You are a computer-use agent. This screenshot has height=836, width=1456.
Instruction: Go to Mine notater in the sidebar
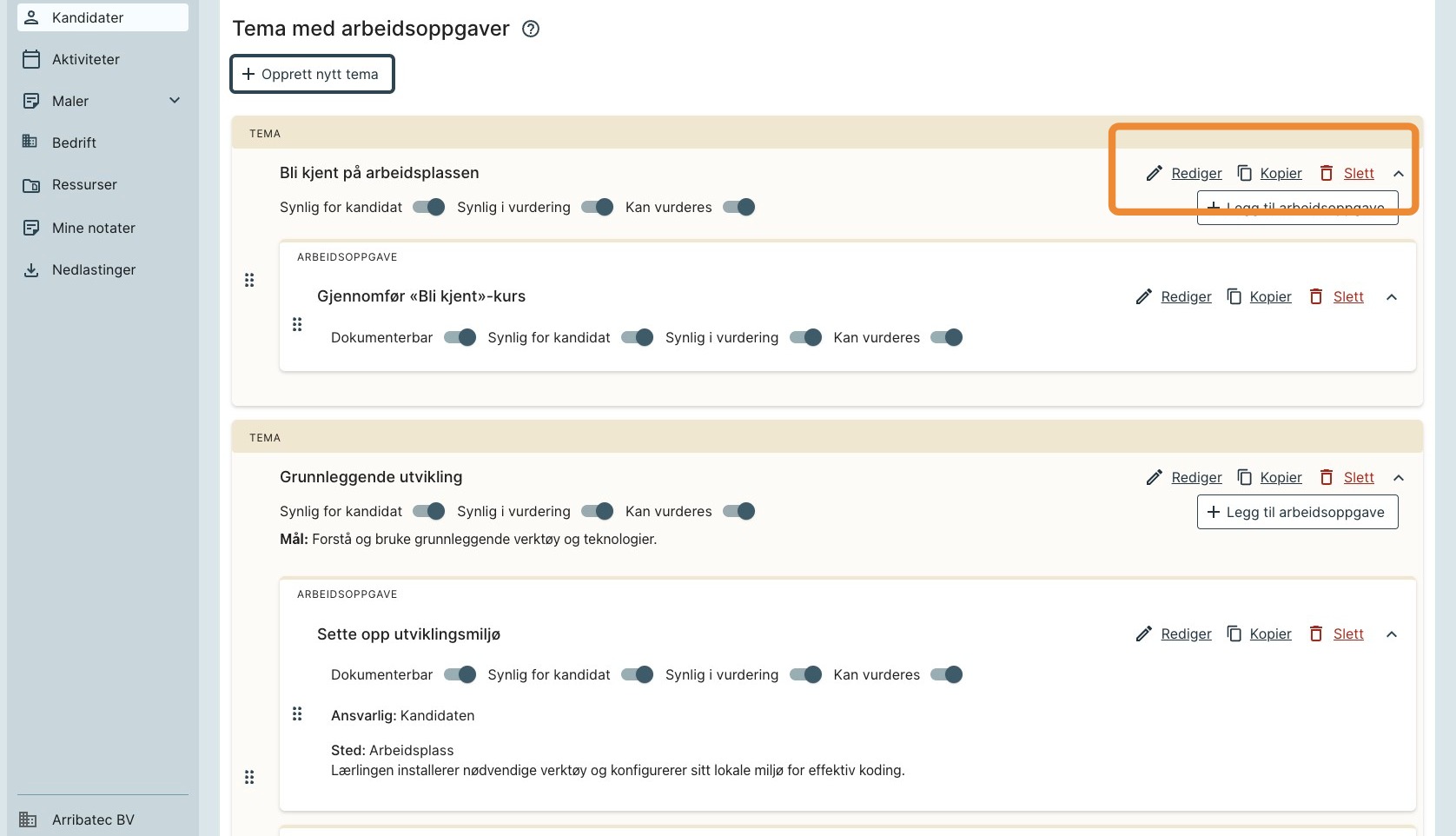[93, 228]
